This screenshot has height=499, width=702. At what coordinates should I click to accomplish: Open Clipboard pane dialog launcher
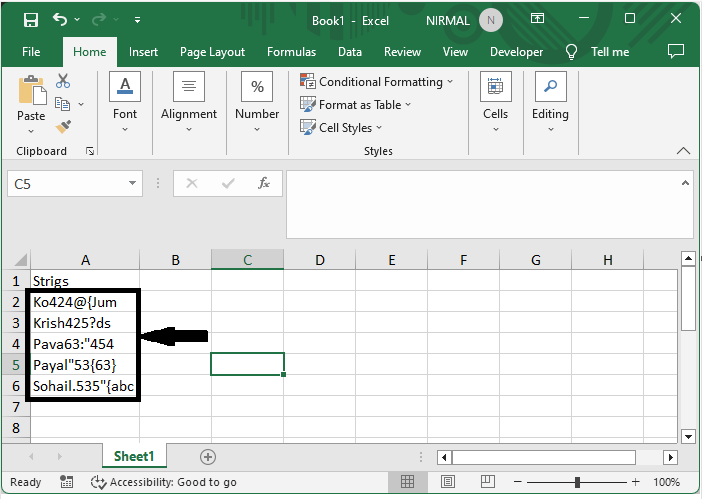(x=90, y=151)
